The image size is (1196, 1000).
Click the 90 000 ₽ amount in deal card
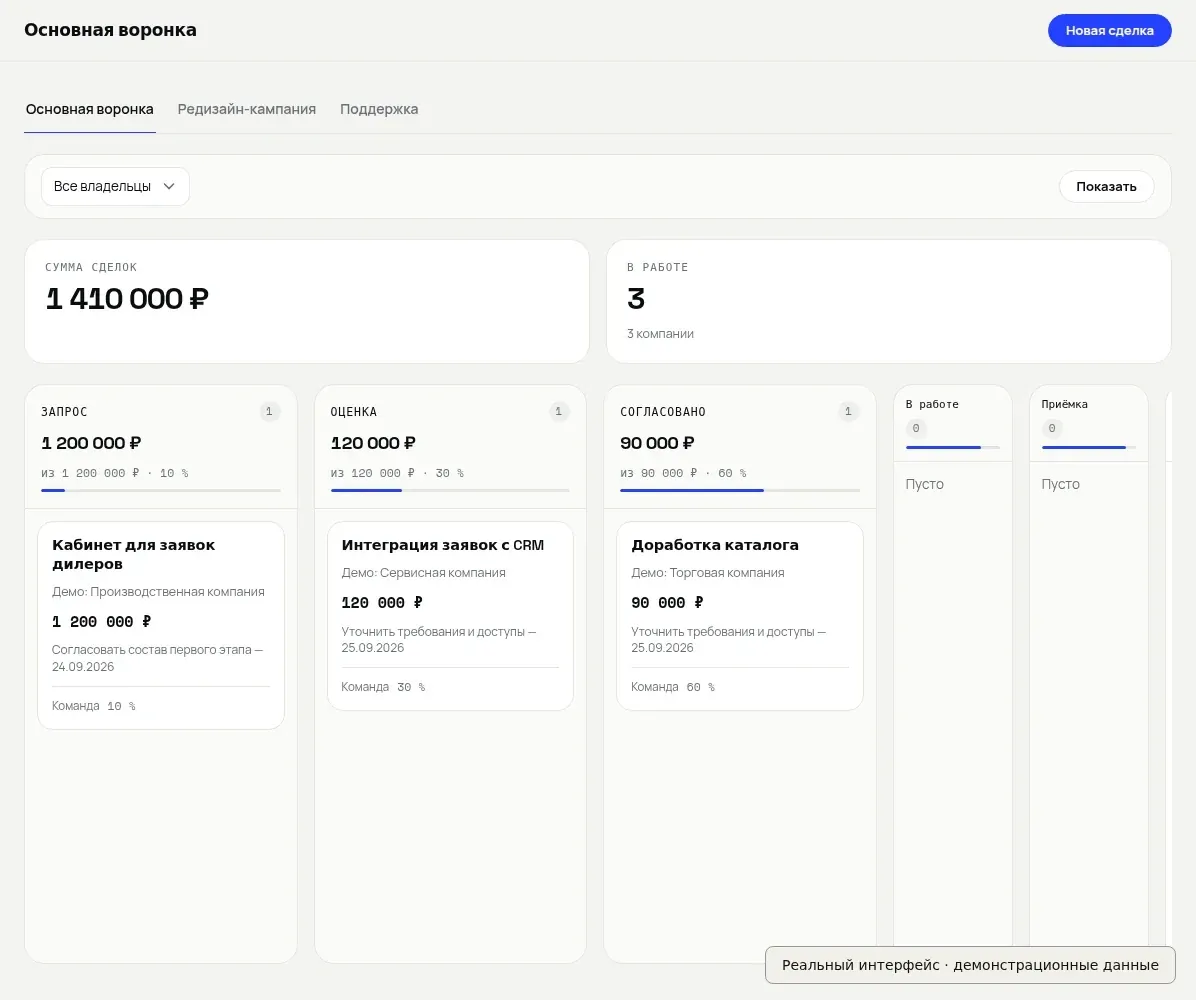point(667,603)
